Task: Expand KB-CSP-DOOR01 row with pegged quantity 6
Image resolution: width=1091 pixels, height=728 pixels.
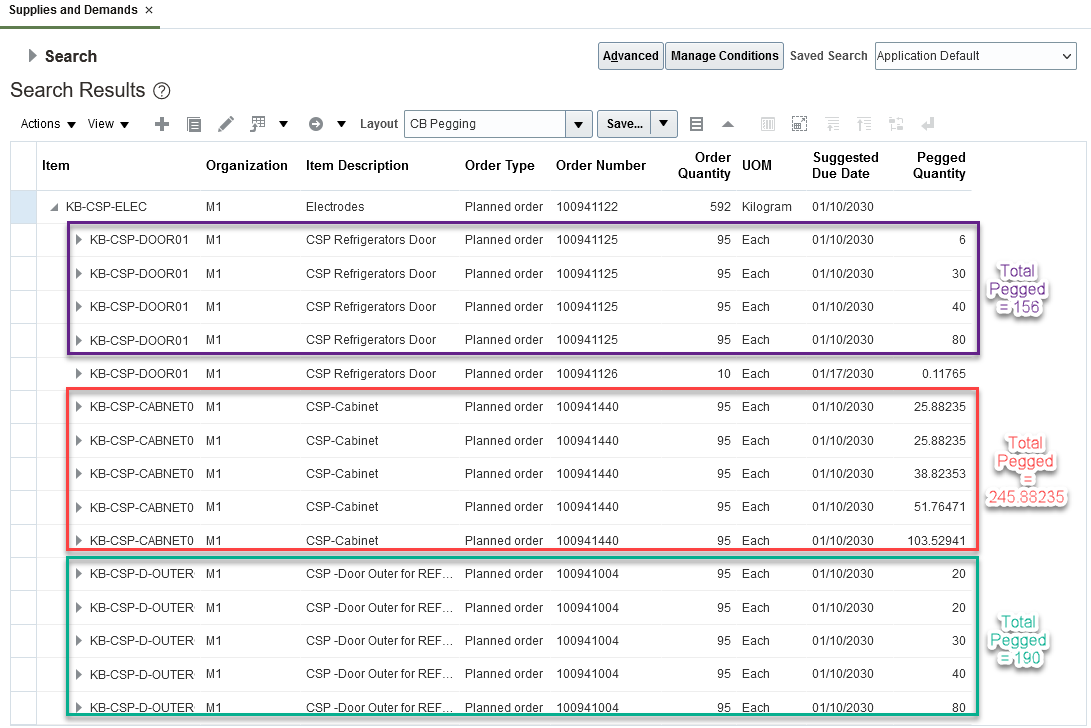Action: click(x=79, y=240)
